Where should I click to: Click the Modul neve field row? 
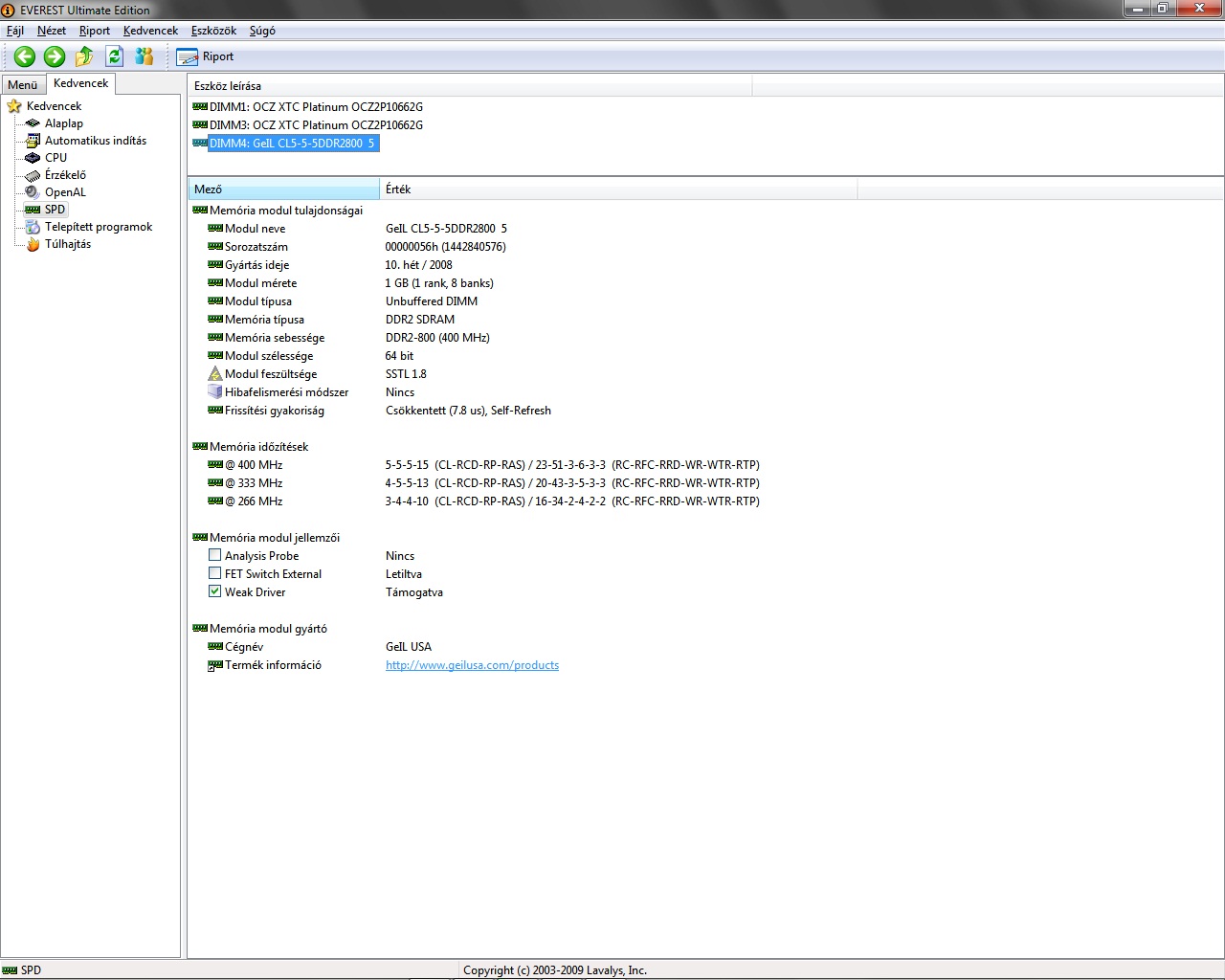point(357,229)
